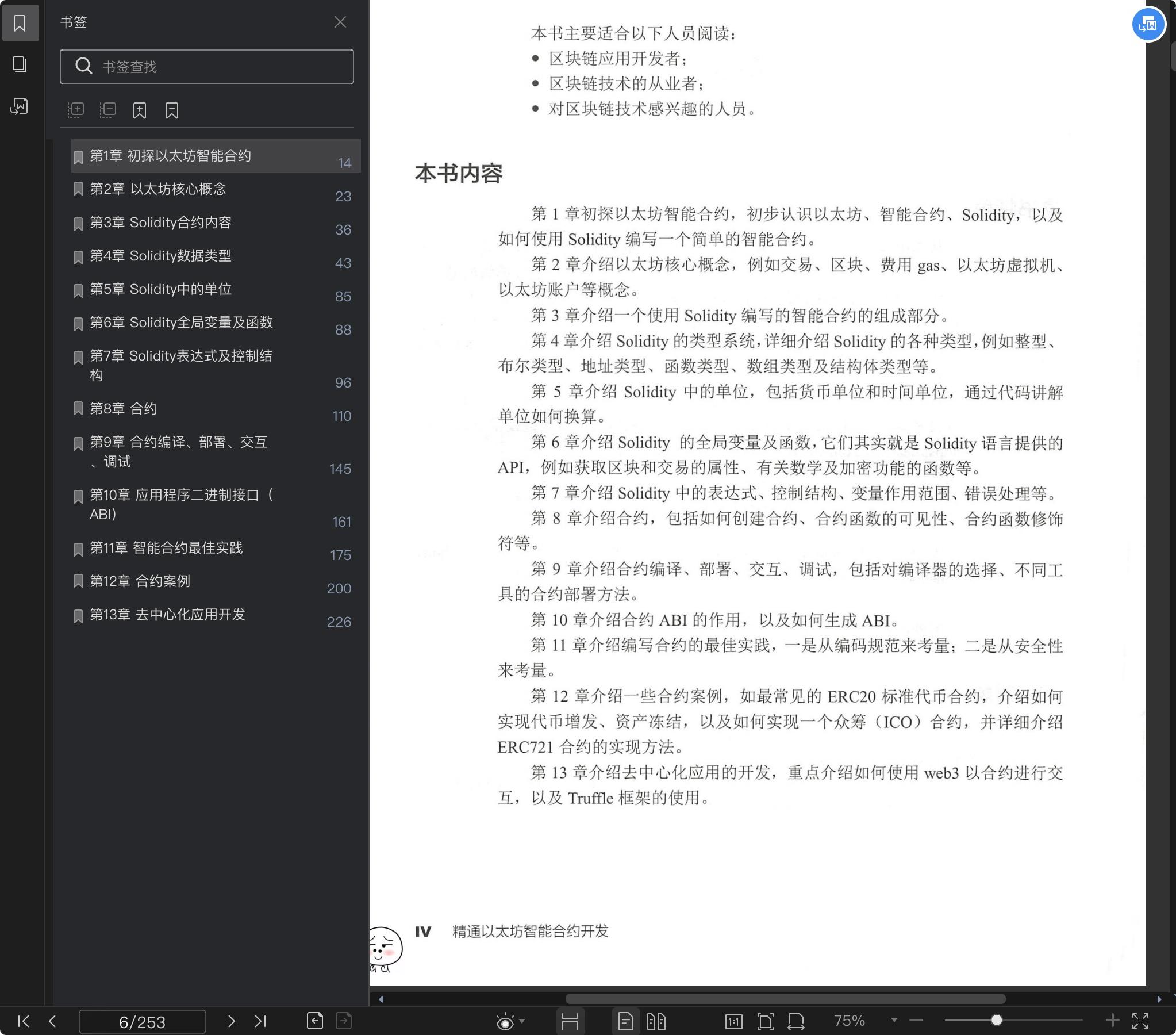
Task: Select single page view
Action: click(x=625, y=1022)
